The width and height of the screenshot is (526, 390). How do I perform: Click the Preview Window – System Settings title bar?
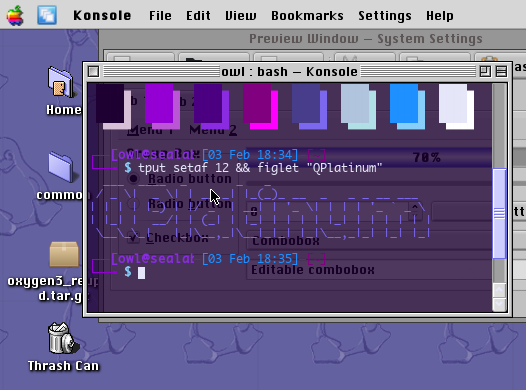(x=366, y=39)
